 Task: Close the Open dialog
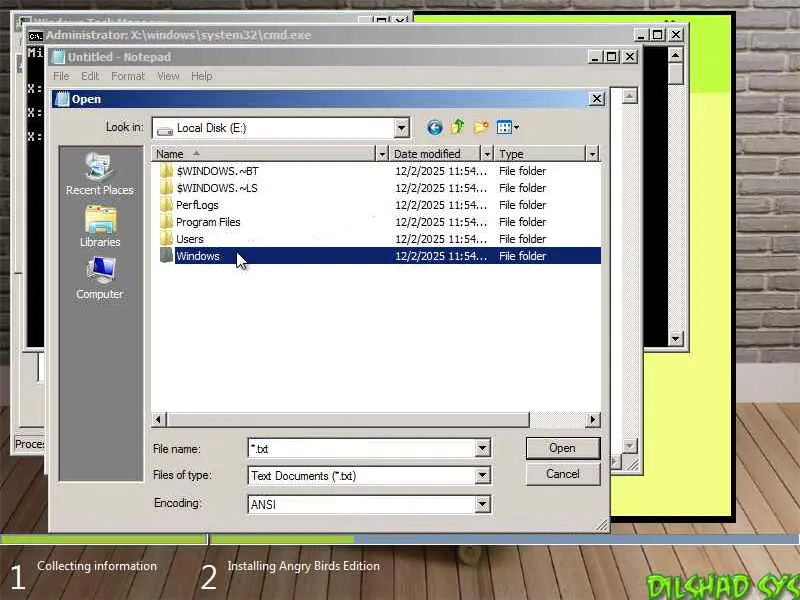596,99
